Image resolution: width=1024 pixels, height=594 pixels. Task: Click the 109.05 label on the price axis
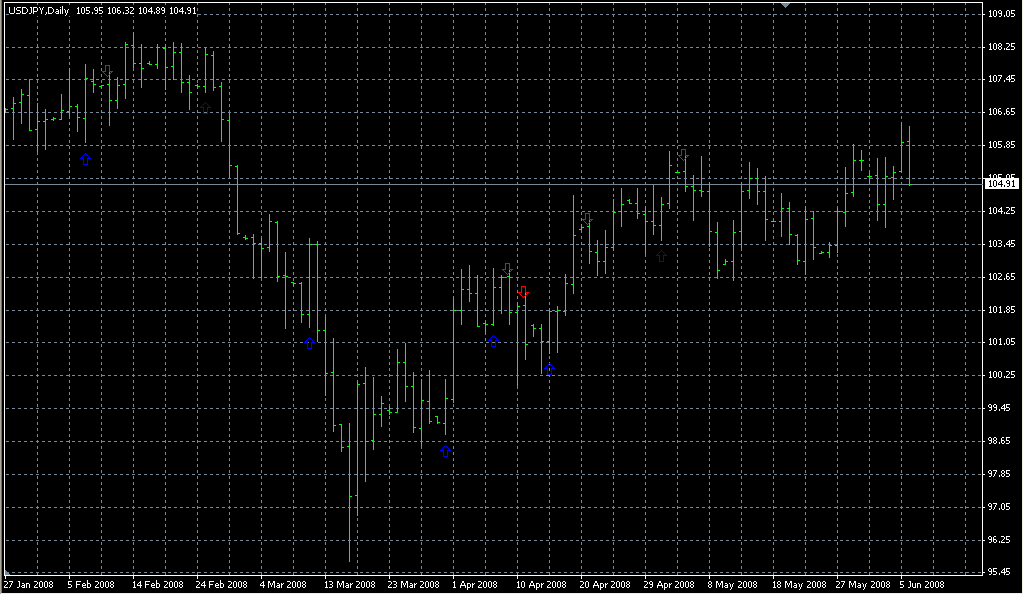[x=1001, y=14]
